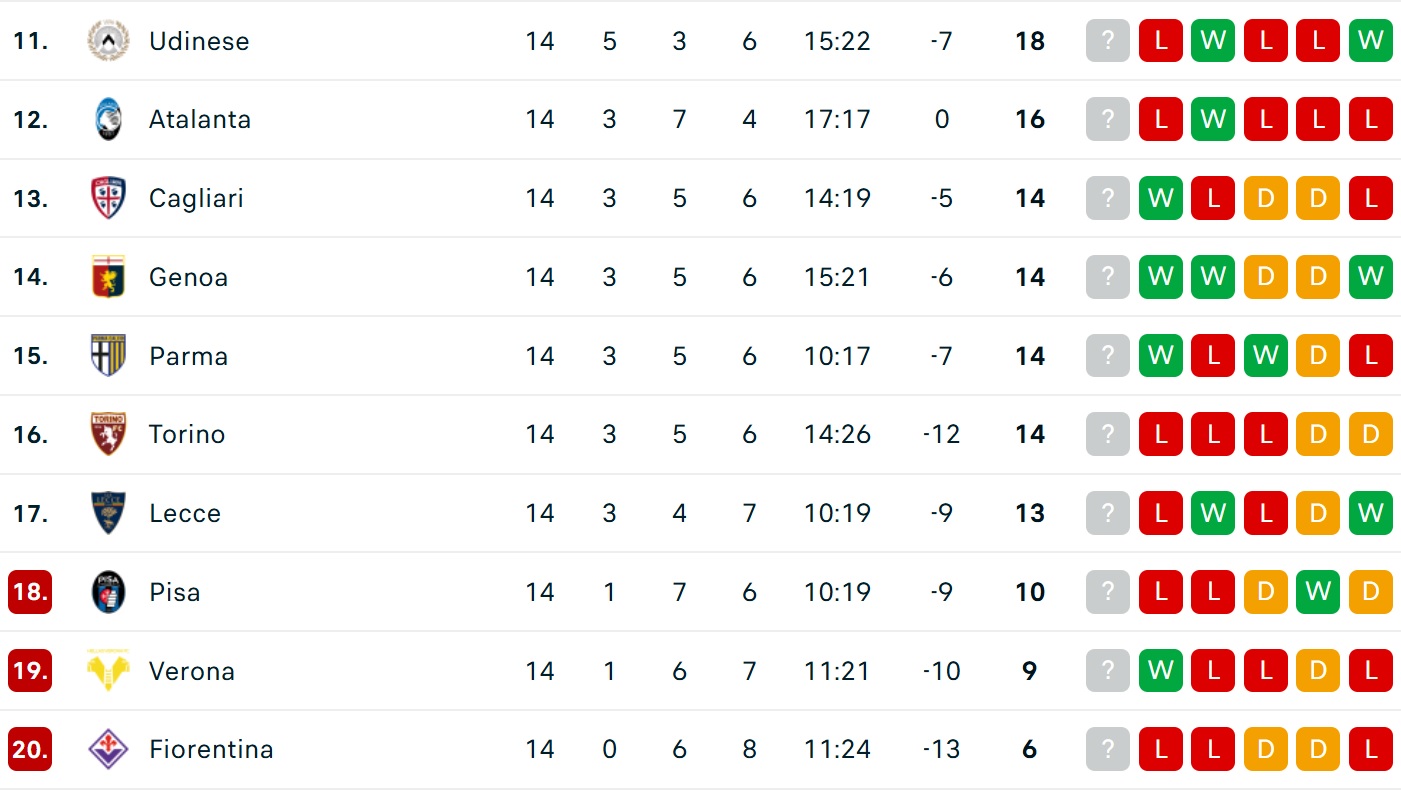Click Pisa's green W form badge
1401x790 pixels.
pos(1318,592)
